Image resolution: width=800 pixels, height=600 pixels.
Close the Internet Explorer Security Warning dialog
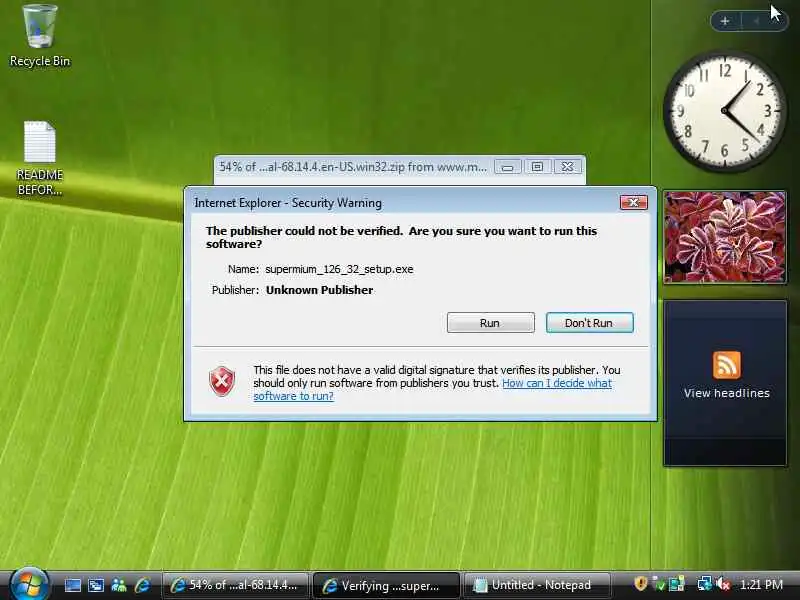pyautogui.click(x=634, y=202)
